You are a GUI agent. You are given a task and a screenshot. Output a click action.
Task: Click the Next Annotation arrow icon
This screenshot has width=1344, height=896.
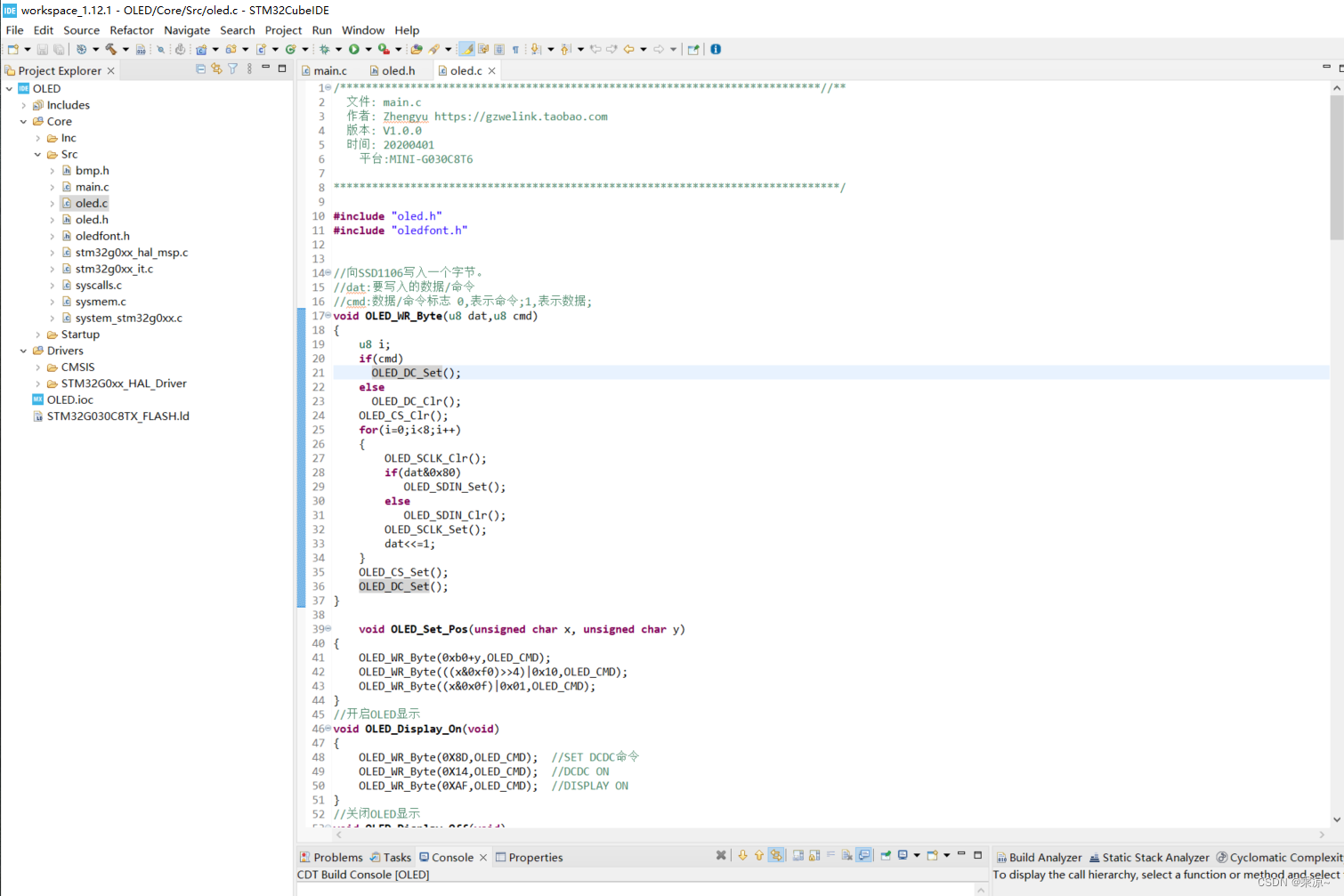click(x=535, y=49)
